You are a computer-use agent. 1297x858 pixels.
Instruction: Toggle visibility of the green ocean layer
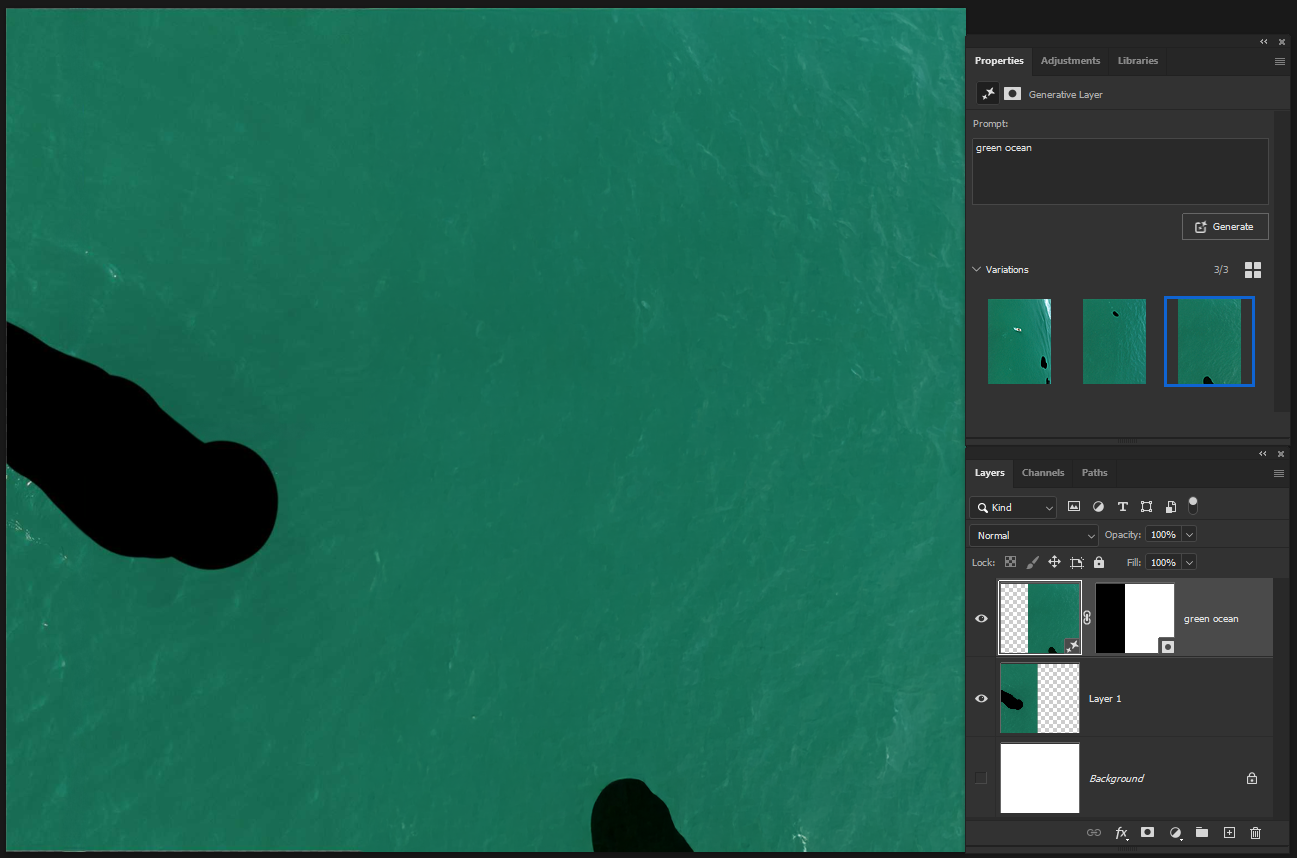click(981, 618)
